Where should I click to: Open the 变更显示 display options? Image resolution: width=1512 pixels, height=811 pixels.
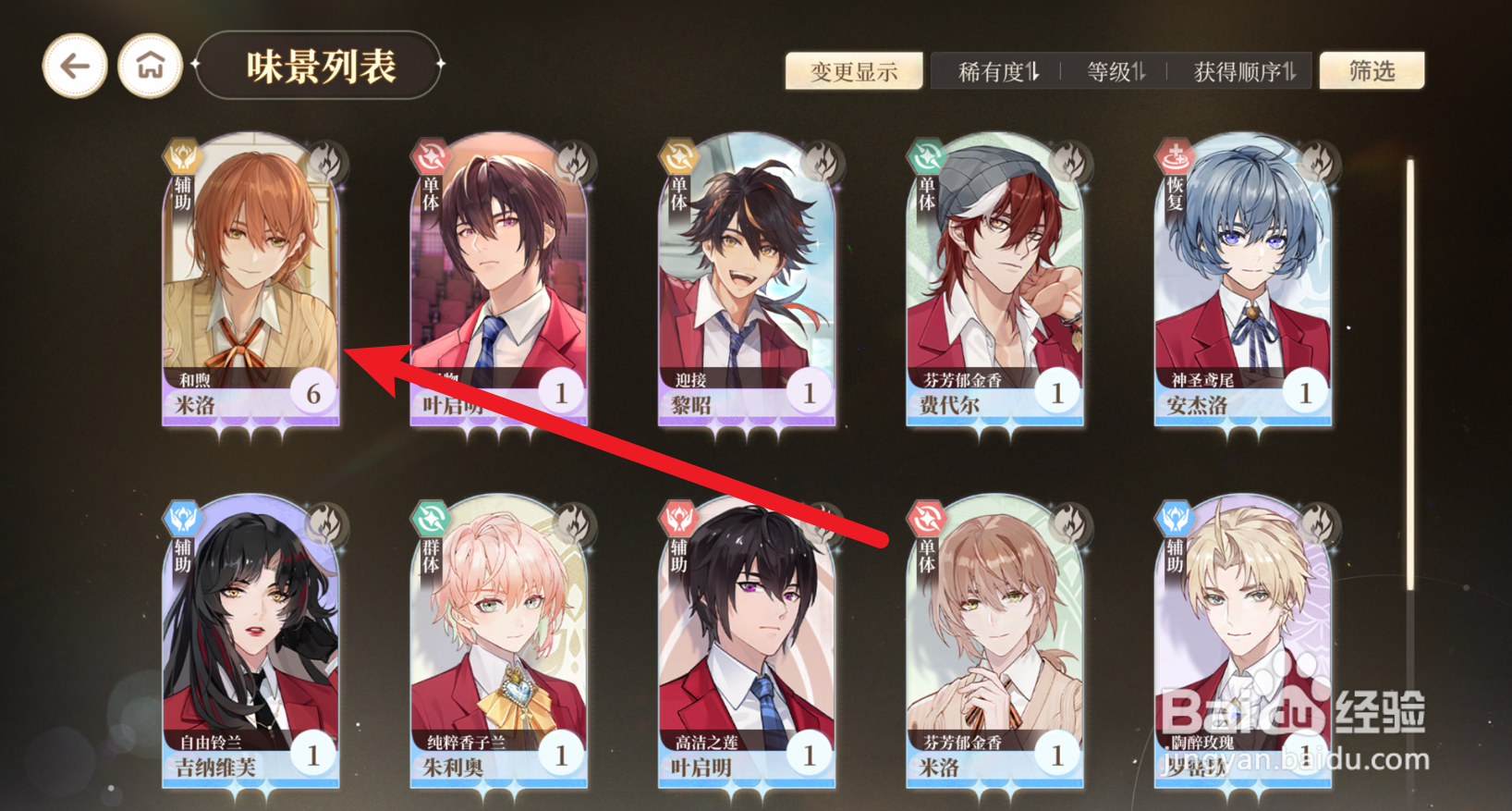(854, 71)
